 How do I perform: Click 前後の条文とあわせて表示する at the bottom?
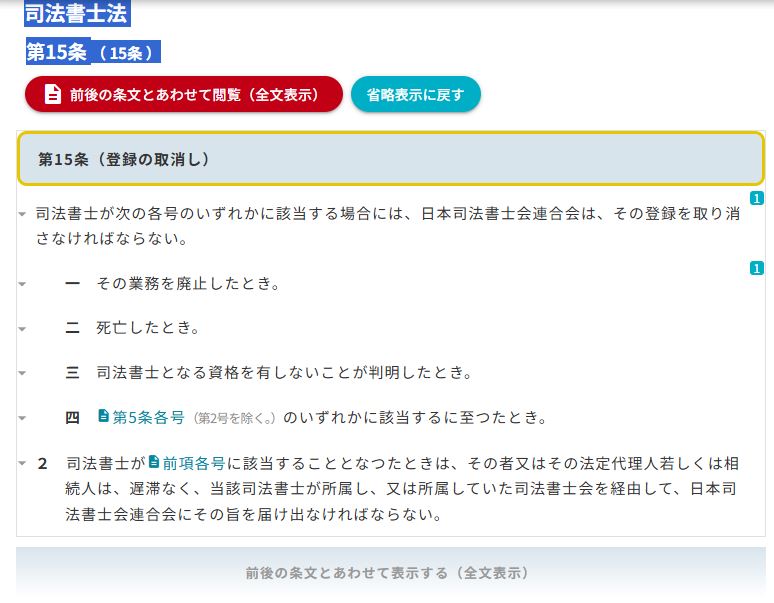tap(390, 573)
